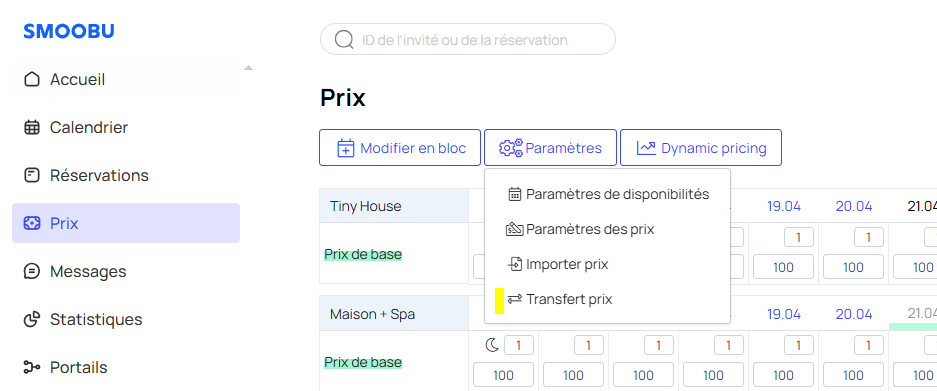The height and width of the screenshot is (391, 937).
Task: Click the Portails connection icon
Action: [32, 367]
